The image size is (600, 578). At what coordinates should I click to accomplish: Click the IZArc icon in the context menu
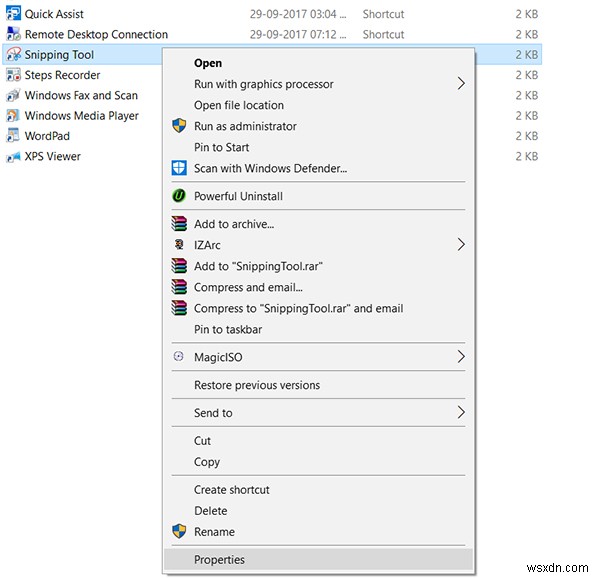179,244
